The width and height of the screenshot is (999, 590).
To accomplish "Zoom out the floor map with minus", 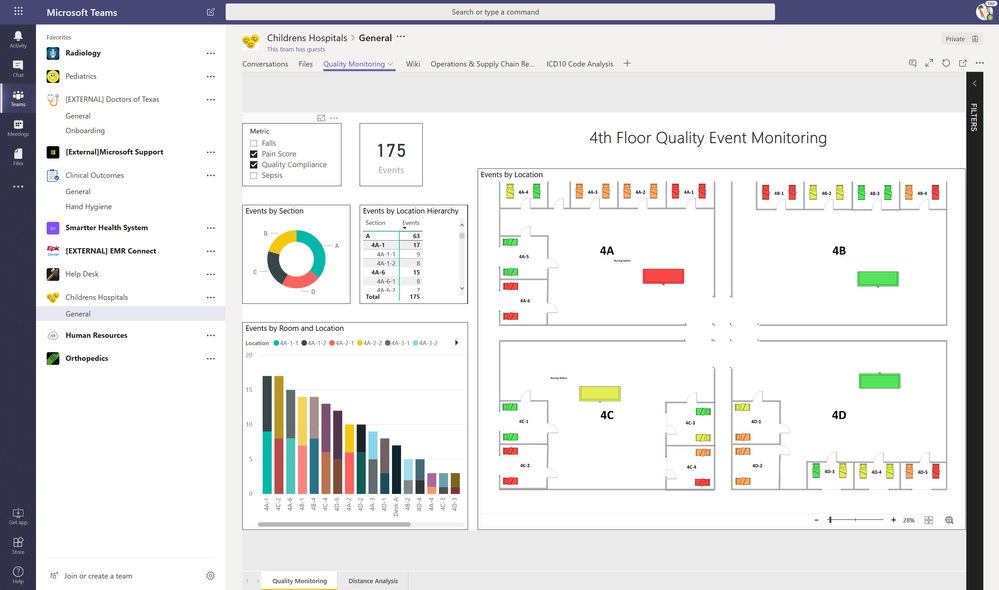I will pyautogui.click(x=816, y=521).
